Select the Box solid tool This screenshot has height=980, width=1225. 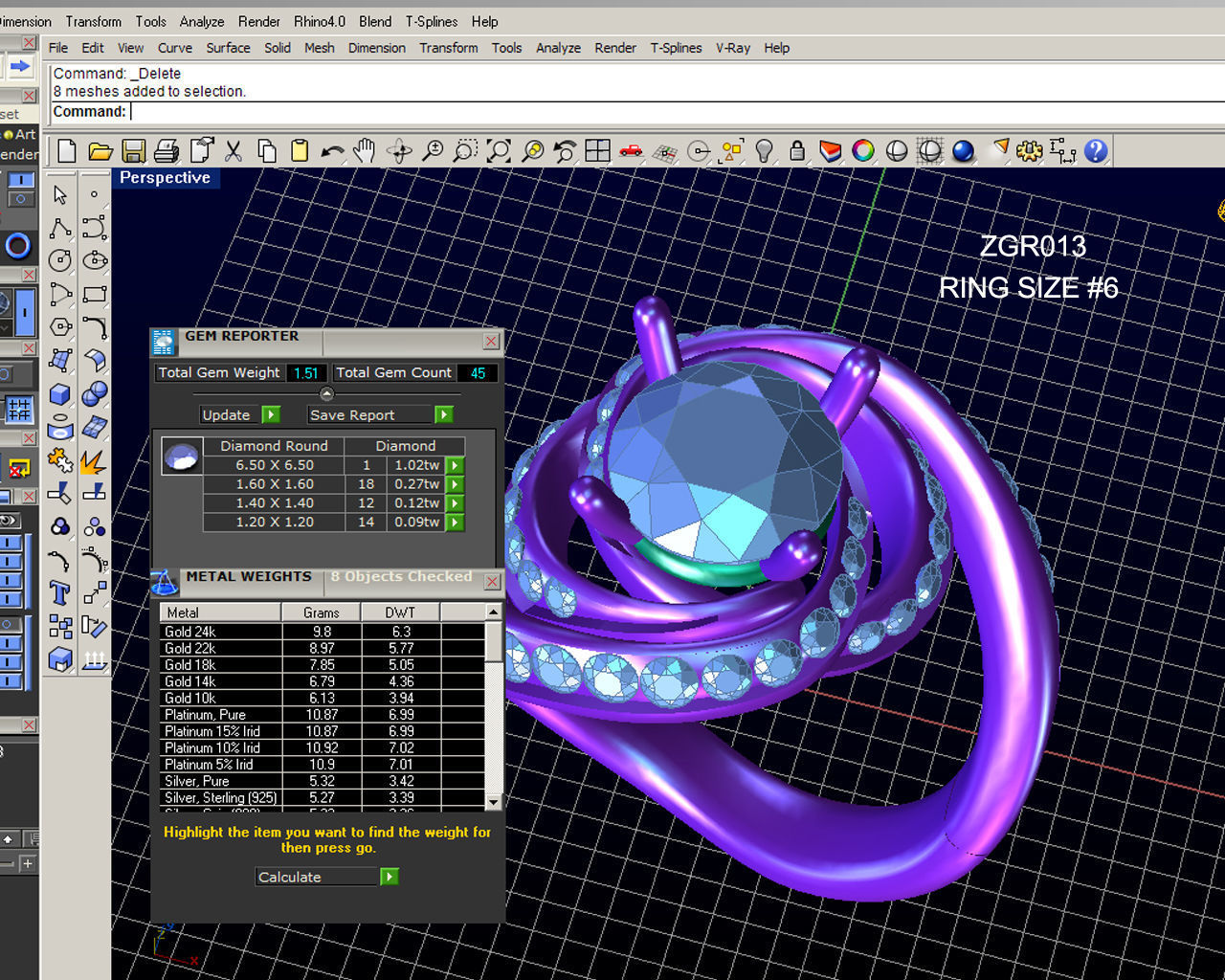[x=60, y=394]
